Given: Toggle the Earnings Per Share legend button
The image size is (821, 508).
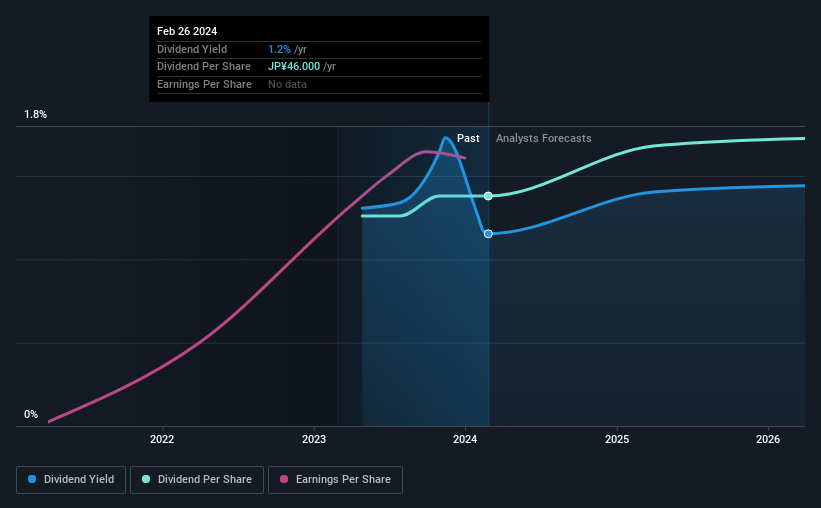Looking at the screenshot, I should click(335, 480).
